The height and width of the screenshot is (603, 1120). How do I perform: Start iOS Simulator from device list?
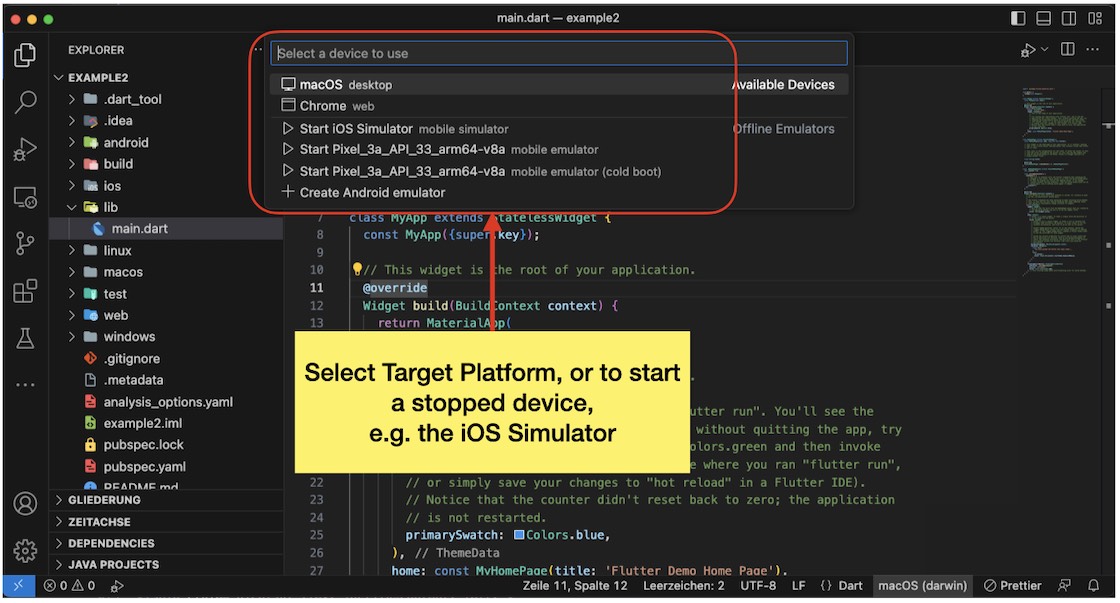[559, 129]
